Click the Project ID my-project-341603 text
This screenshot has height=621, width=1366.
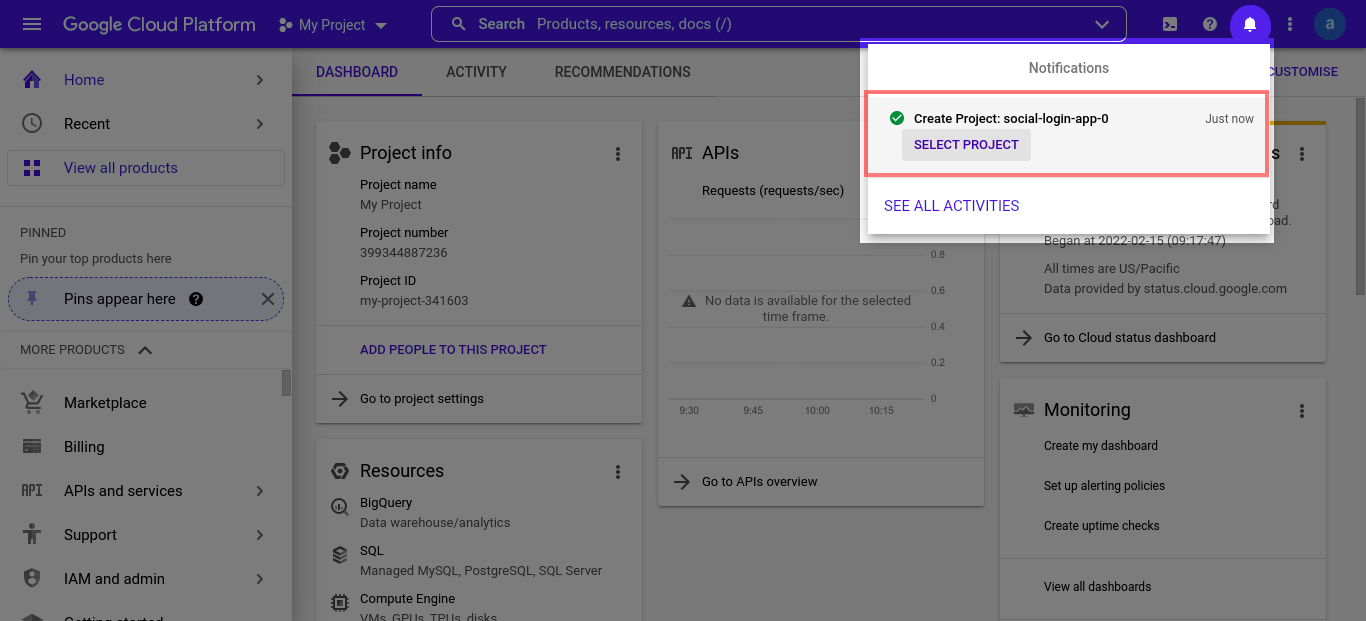(x=414, y=301)
